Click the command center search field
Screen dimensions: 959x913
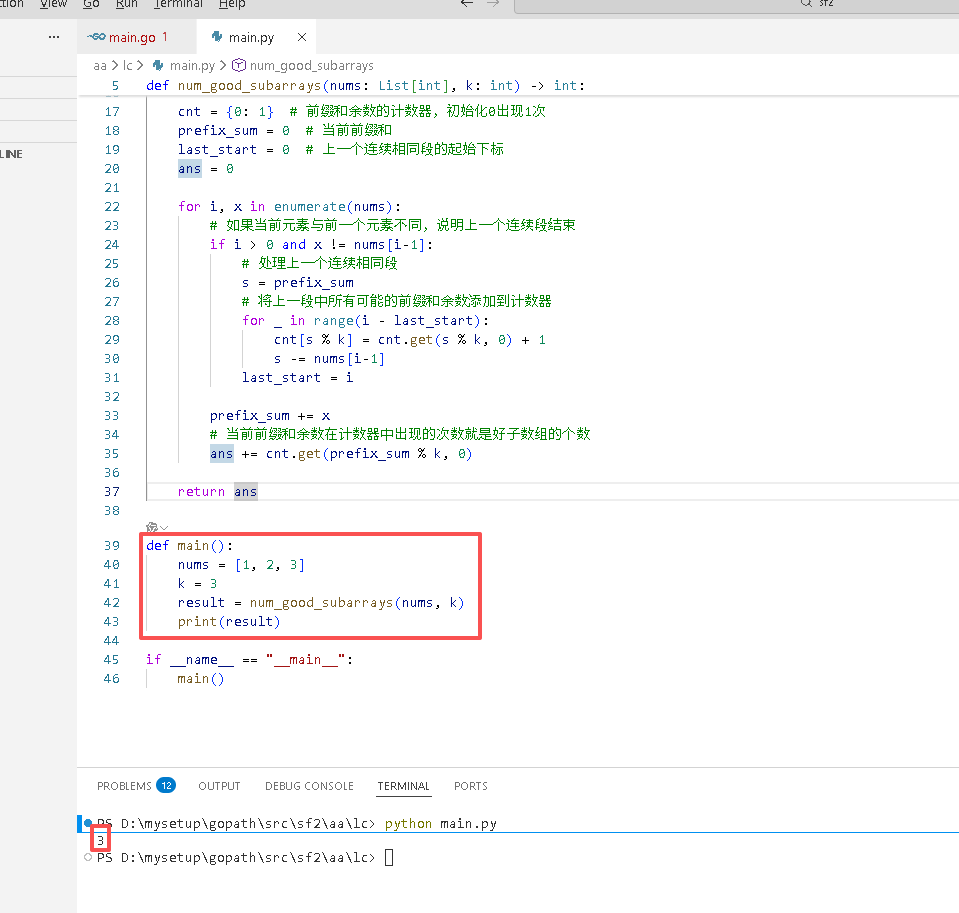click(736, 5)
